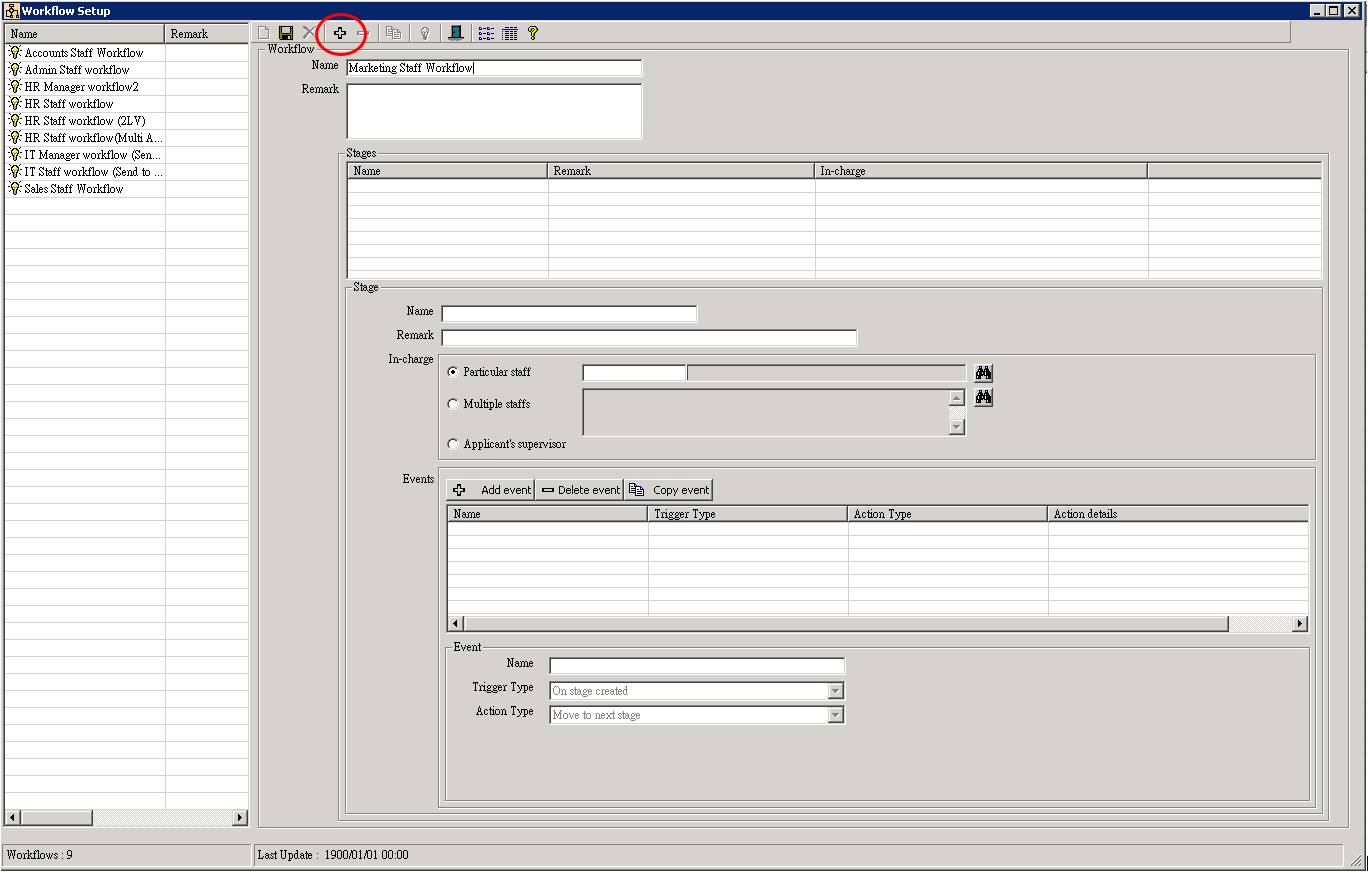Switch to form view toolbar icon
1368x873 pixels.
(x=486, y=33)
